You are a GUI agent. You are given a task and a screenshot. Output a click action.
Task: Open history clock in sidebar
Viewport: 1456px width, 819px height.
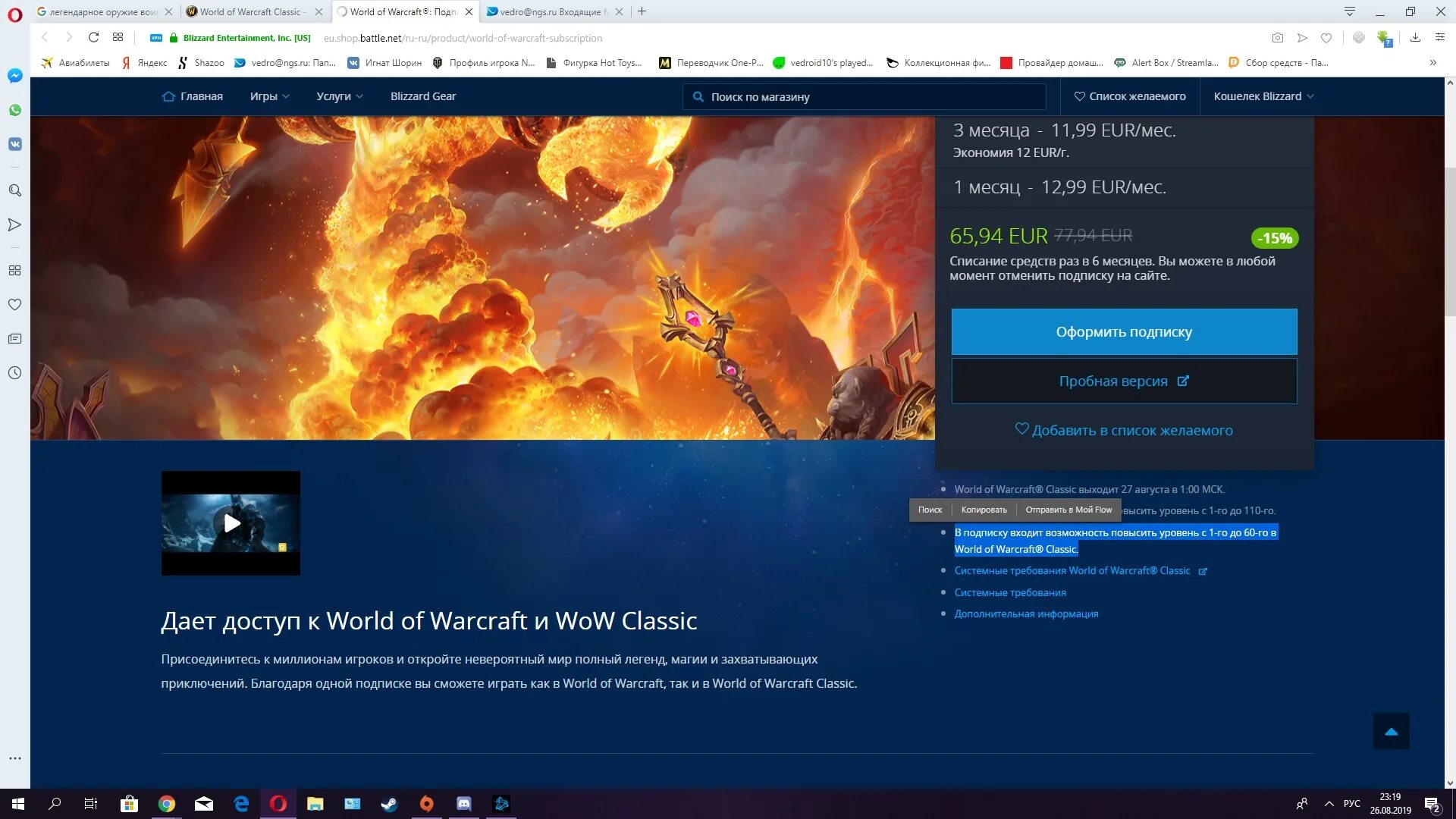[15, 372]
